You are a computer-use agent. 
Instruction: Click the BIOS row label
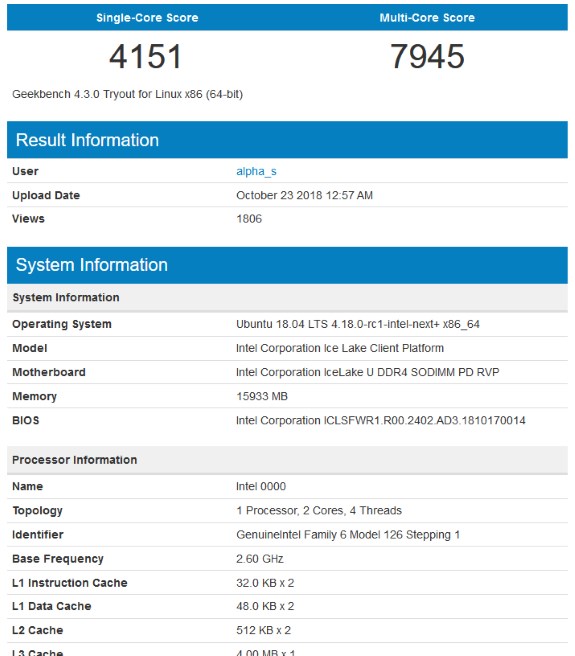coord(26,420)
